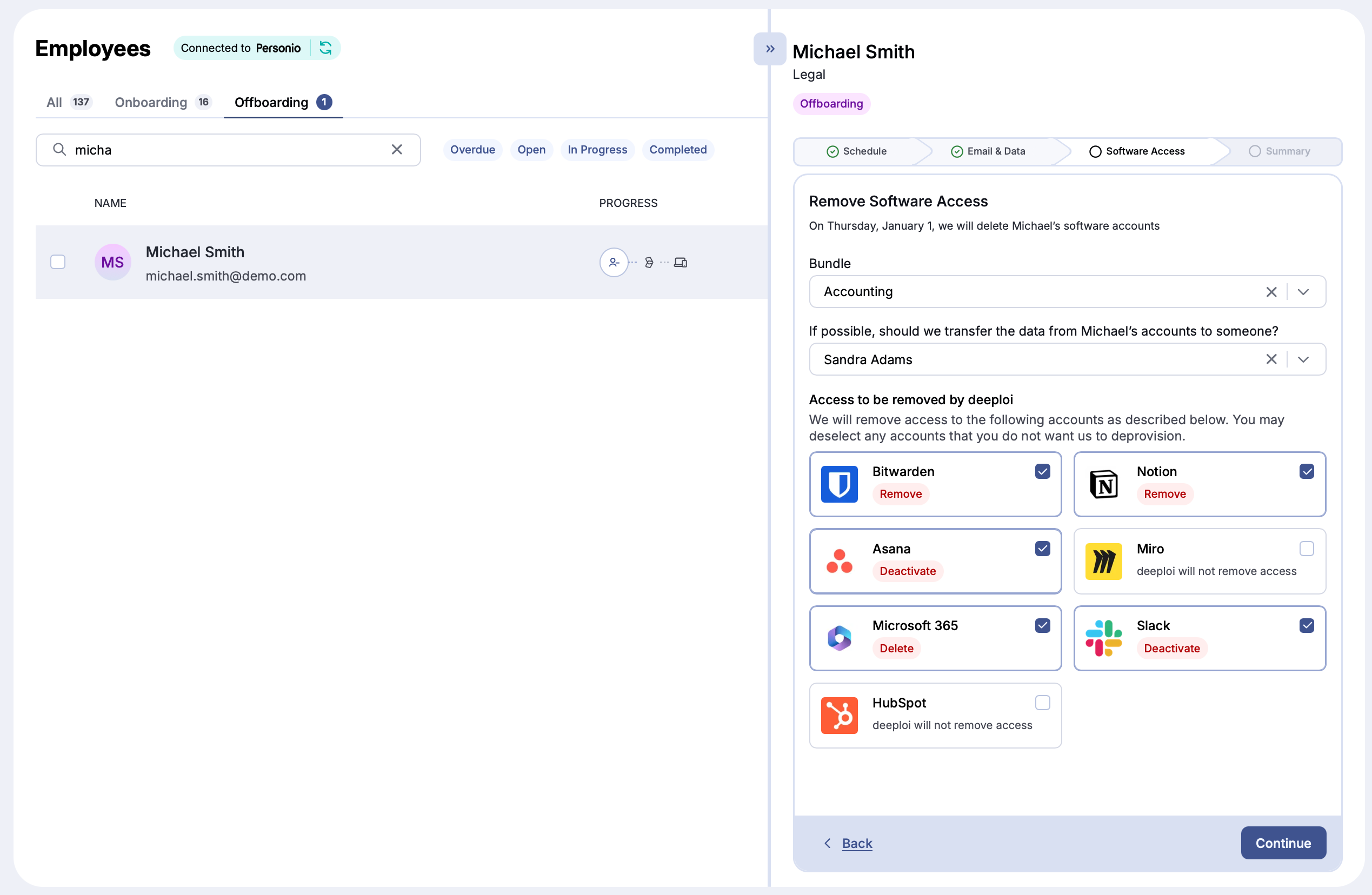
Task: Click the software access progress icon in Michael's row
Action: click(x=650, y=262)
